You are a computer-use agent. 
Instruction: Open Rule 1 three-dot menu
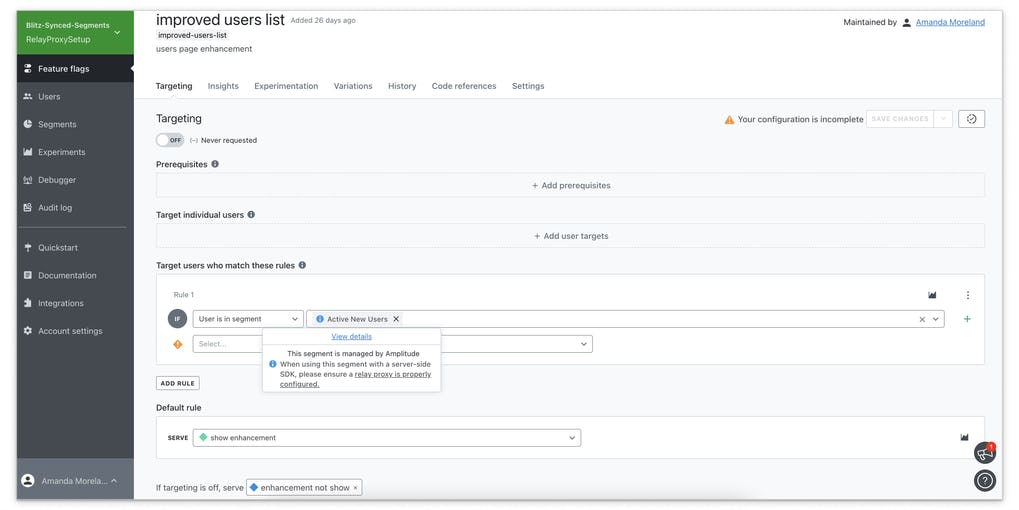[x=968, y=295]
